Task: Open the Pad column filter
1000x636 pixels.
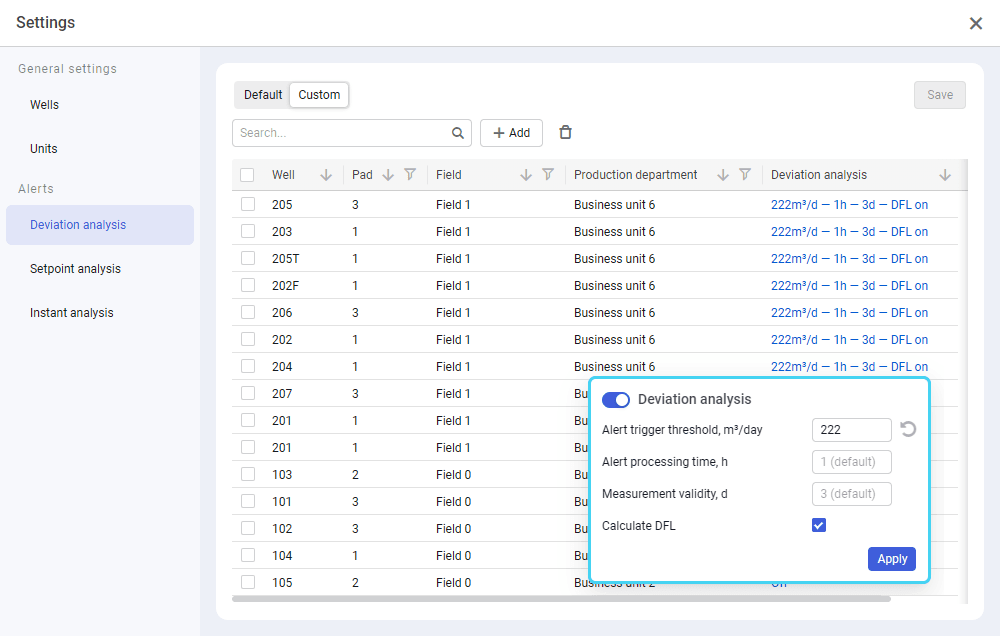Action: 410,174
